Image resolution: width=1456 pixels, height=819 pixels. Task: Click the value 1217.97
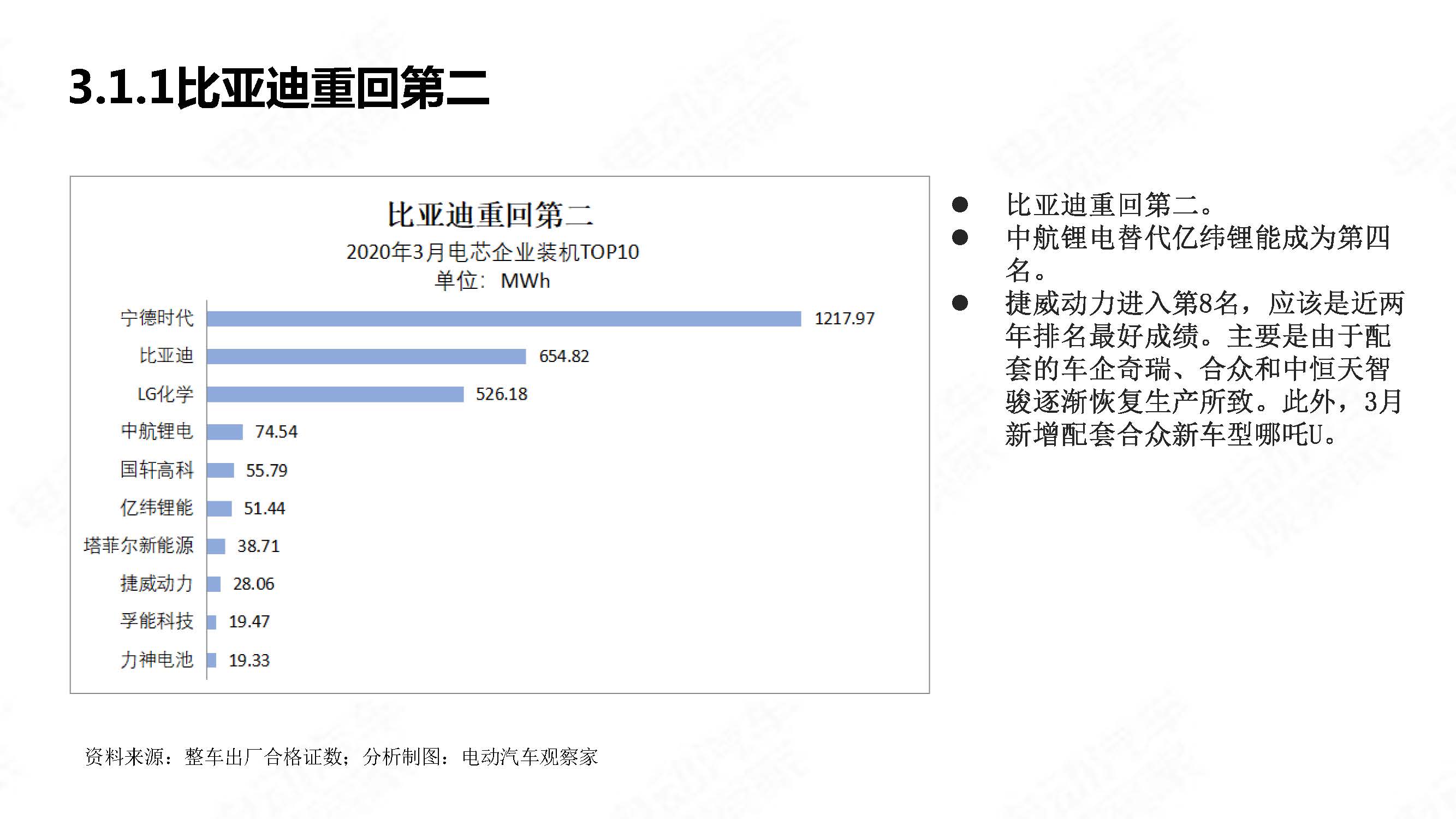coord(845,319)
